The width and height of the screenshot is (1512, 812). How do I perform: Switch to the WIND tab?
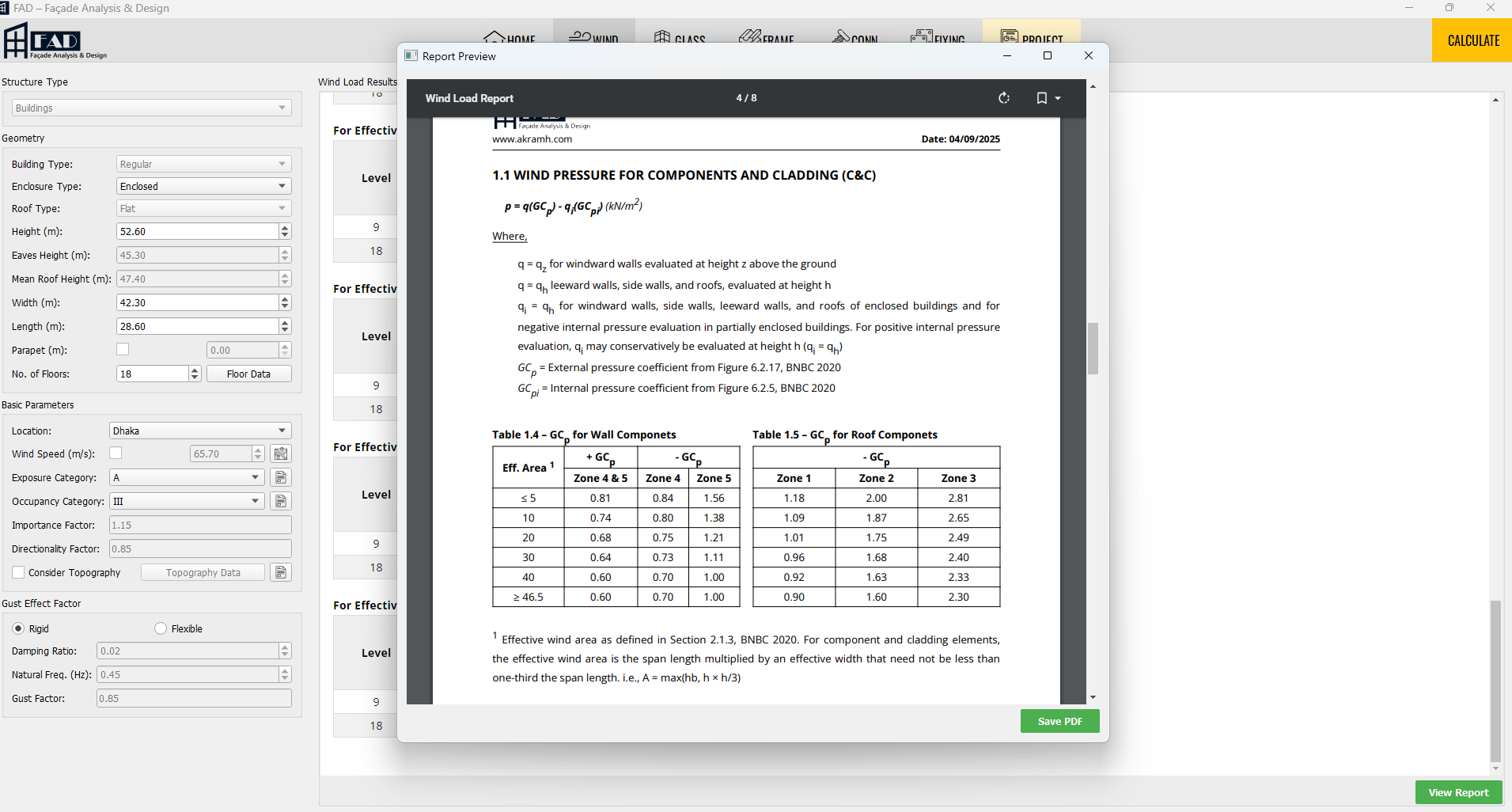[594, 32]
